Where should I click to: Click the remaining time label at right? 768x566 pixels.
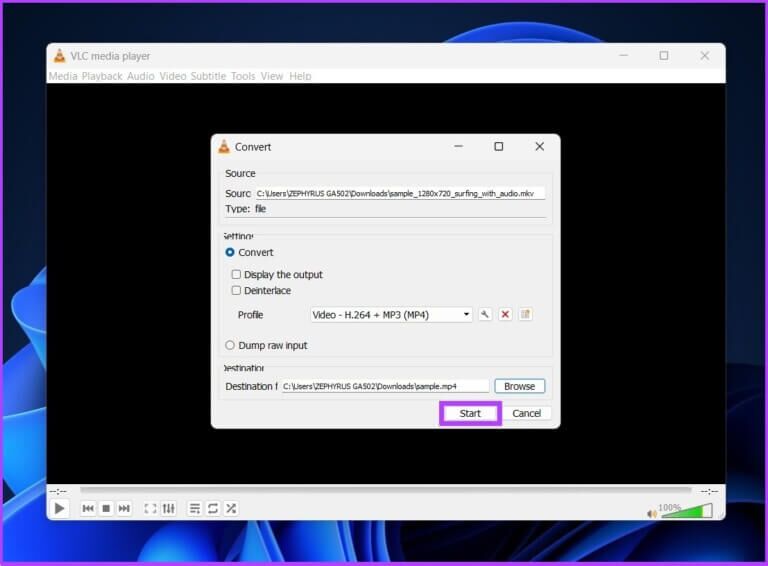click(709, 491)
